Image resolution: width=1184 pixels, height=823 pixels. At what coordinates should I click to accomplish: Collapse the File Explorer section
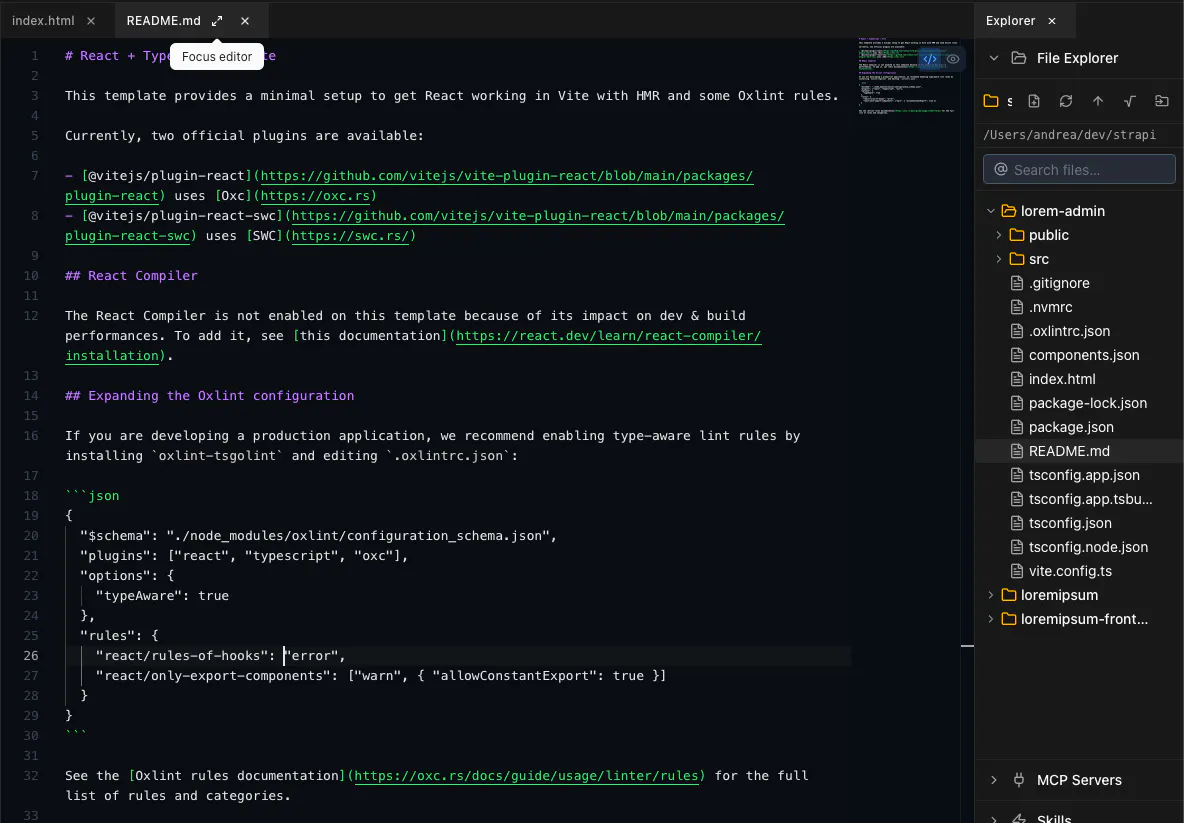(x=994, y=58)
